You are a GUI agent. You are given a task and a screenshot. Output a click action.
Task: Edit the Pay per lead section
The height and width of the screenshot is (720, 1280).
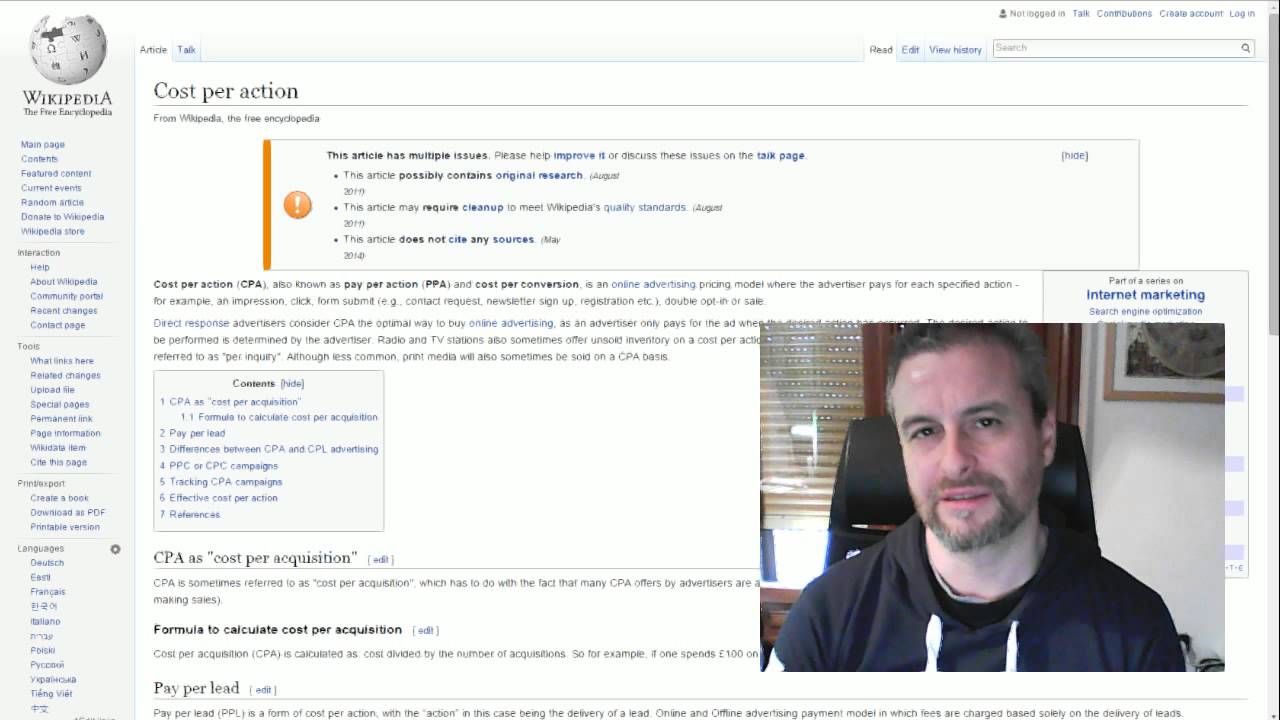(263, 690)
